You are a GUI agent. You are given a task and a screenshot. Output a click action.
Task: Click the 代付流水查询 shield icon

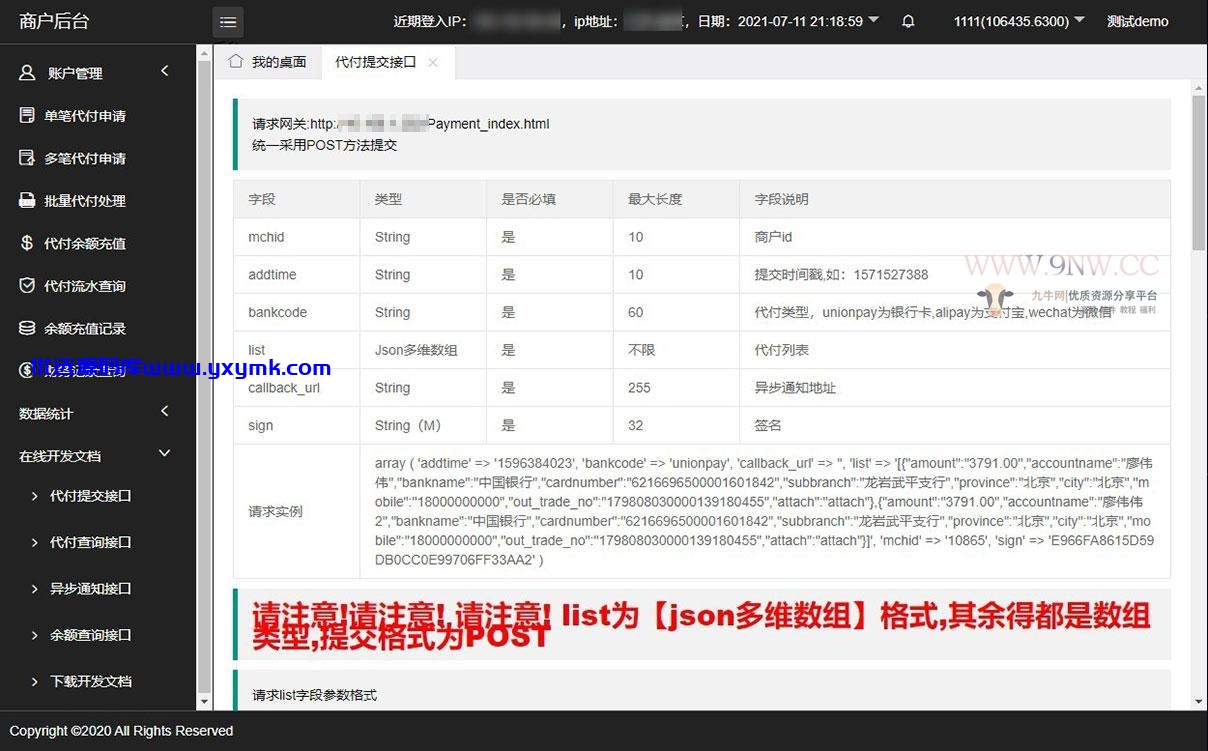click(28, 286)
